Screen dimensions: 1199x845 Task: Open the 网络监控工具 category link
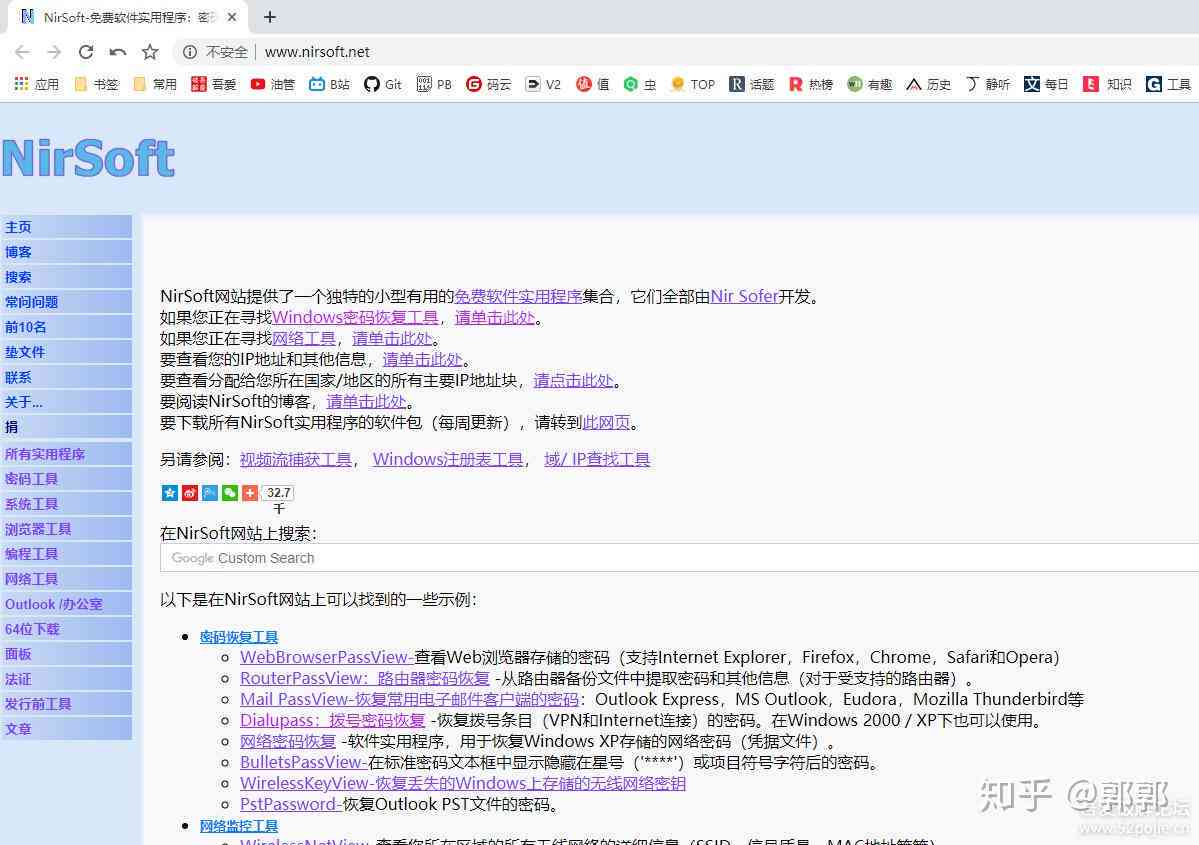(x=239, y=827)
